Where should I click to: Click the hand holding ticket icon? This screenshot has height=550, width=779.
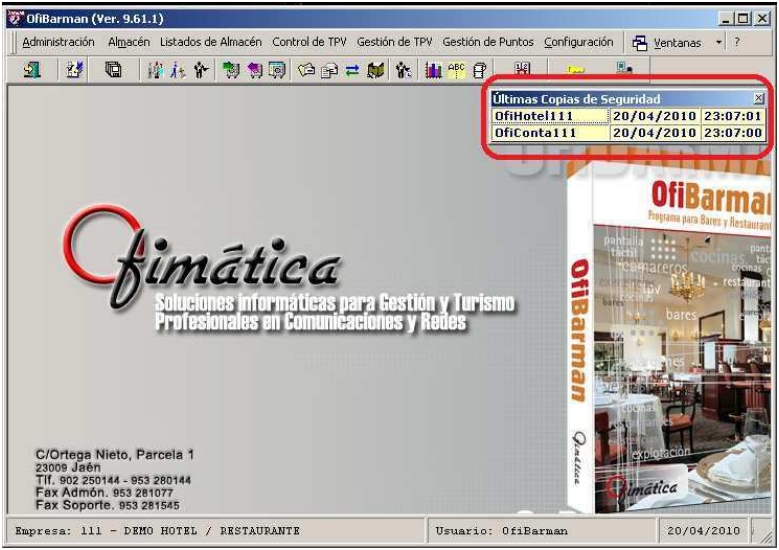pos(306,71)
